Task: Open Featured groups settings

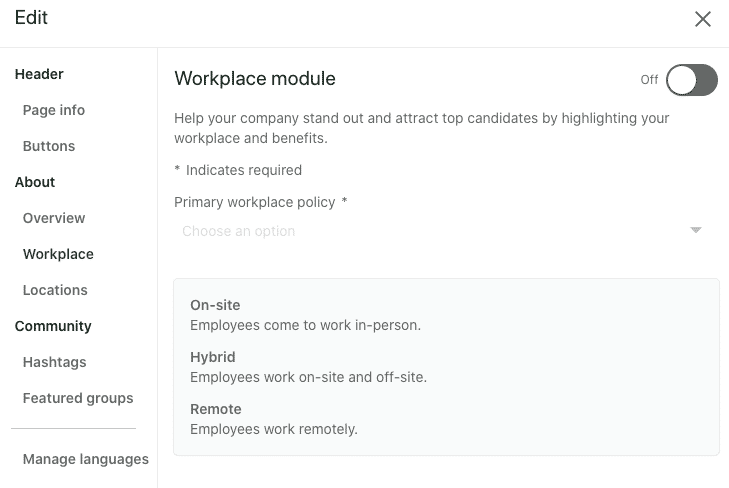Action: (x=78, y=398)
